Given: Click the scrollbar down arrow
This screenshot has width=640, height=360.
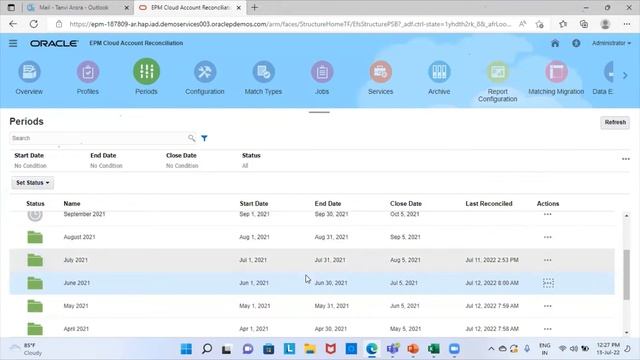Looking at the screenshot, I should coord(627,333).
